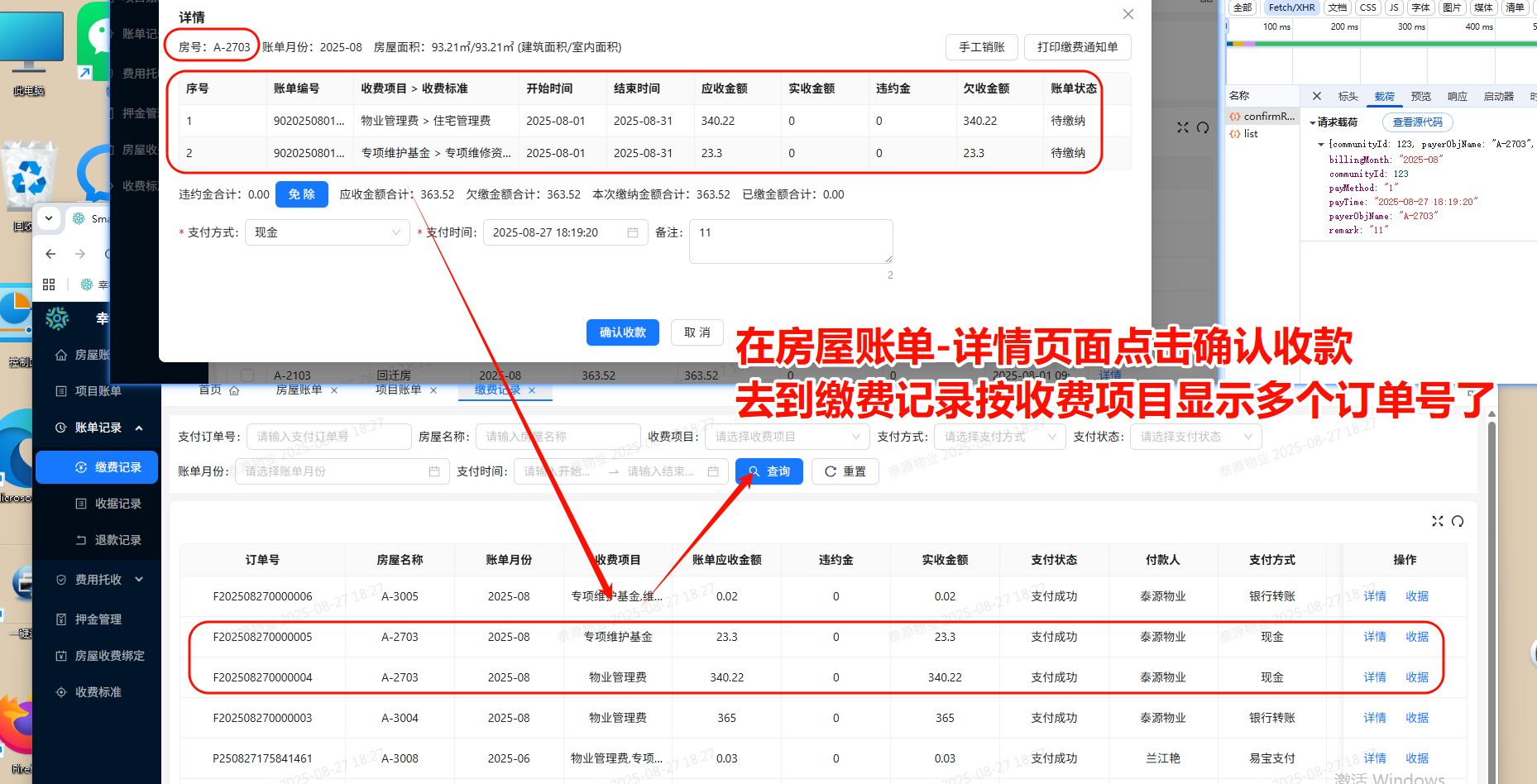Image resolution: width=1537 pixels, height=784 pixels.
Task: Click the refresh icon above payment records table
Action: point(1458,521)
